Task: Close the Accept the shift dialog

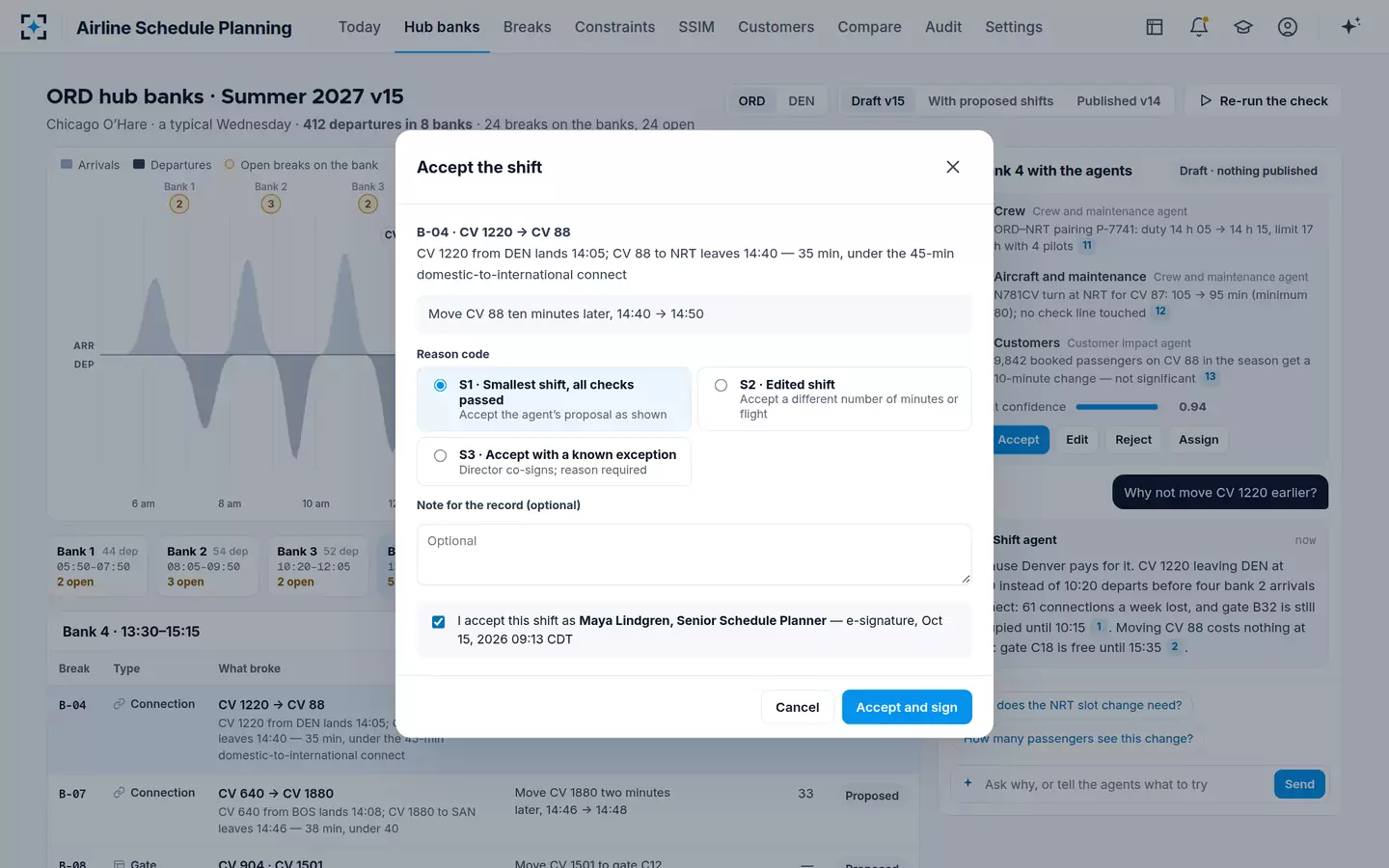Action: [953, 167]
